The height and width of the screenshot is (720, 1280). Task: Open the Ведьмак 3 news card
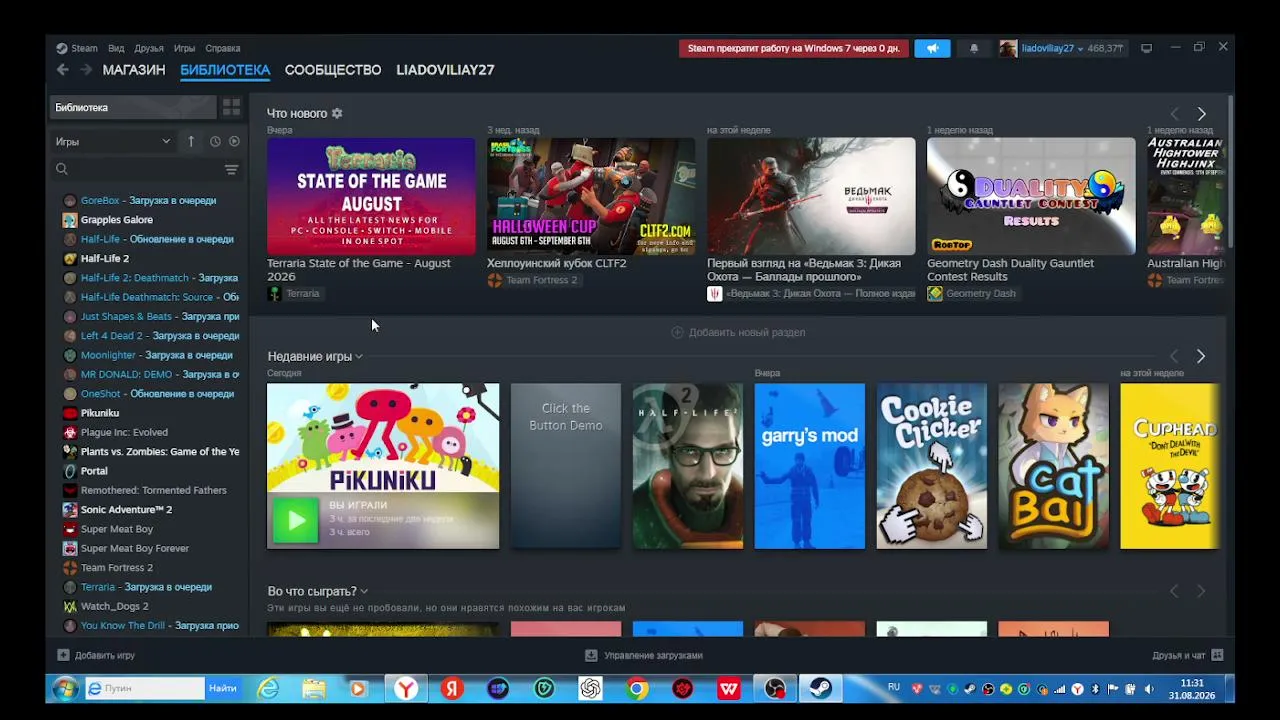coord(811,196)
